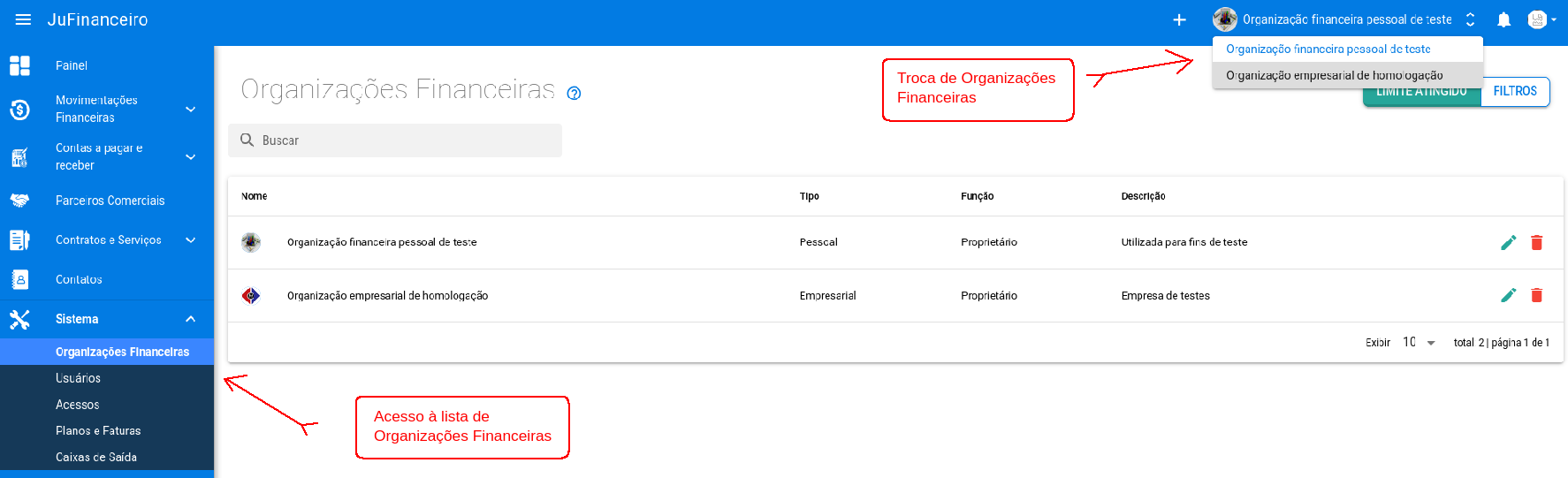Screen dimensions: 1568x478
Task: Edit Organização empresarial de homologação row
Action: (x=1508, y=295)
